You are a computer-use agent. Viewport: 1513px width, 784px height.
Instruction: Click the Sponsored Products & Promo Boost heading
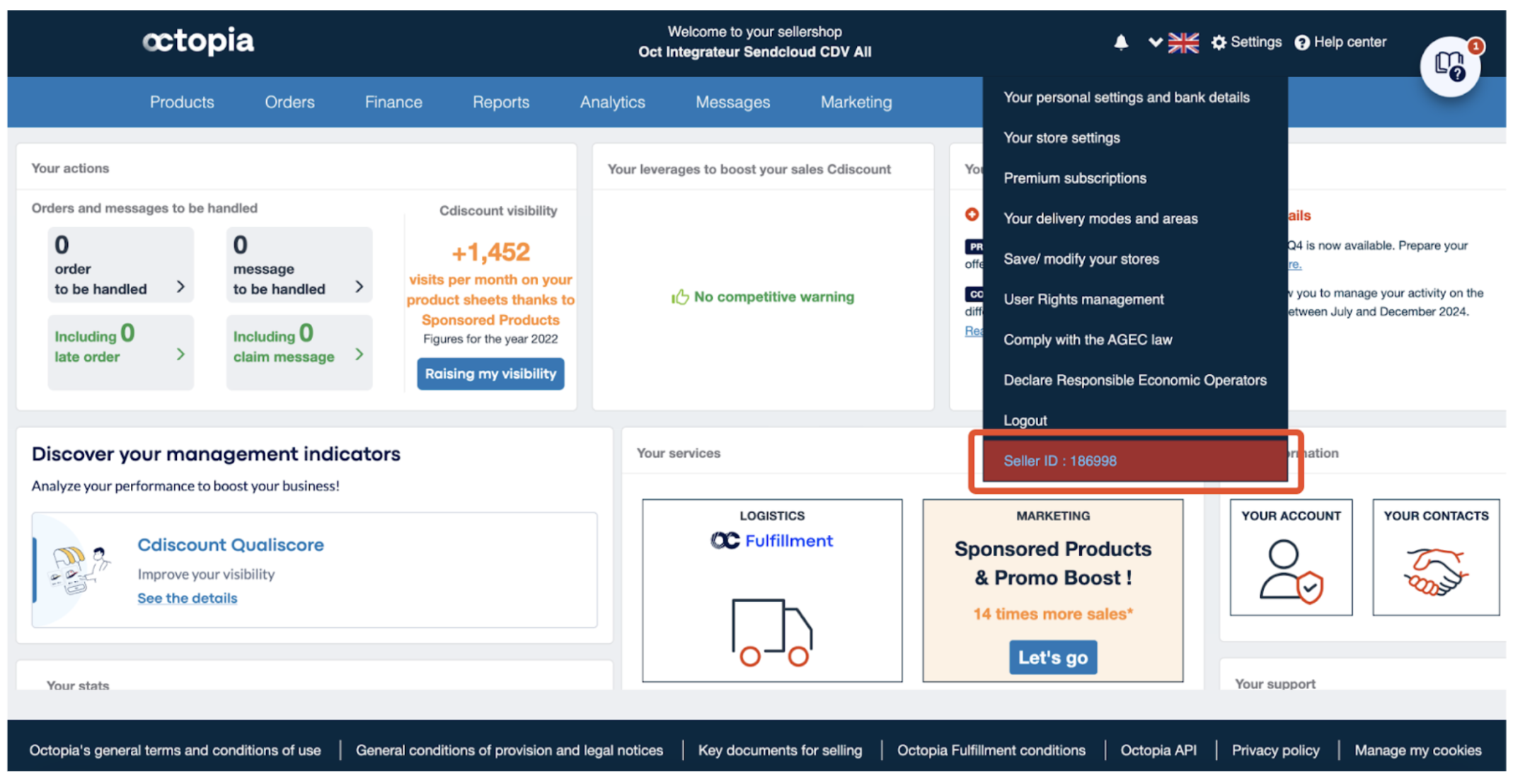1053,563
